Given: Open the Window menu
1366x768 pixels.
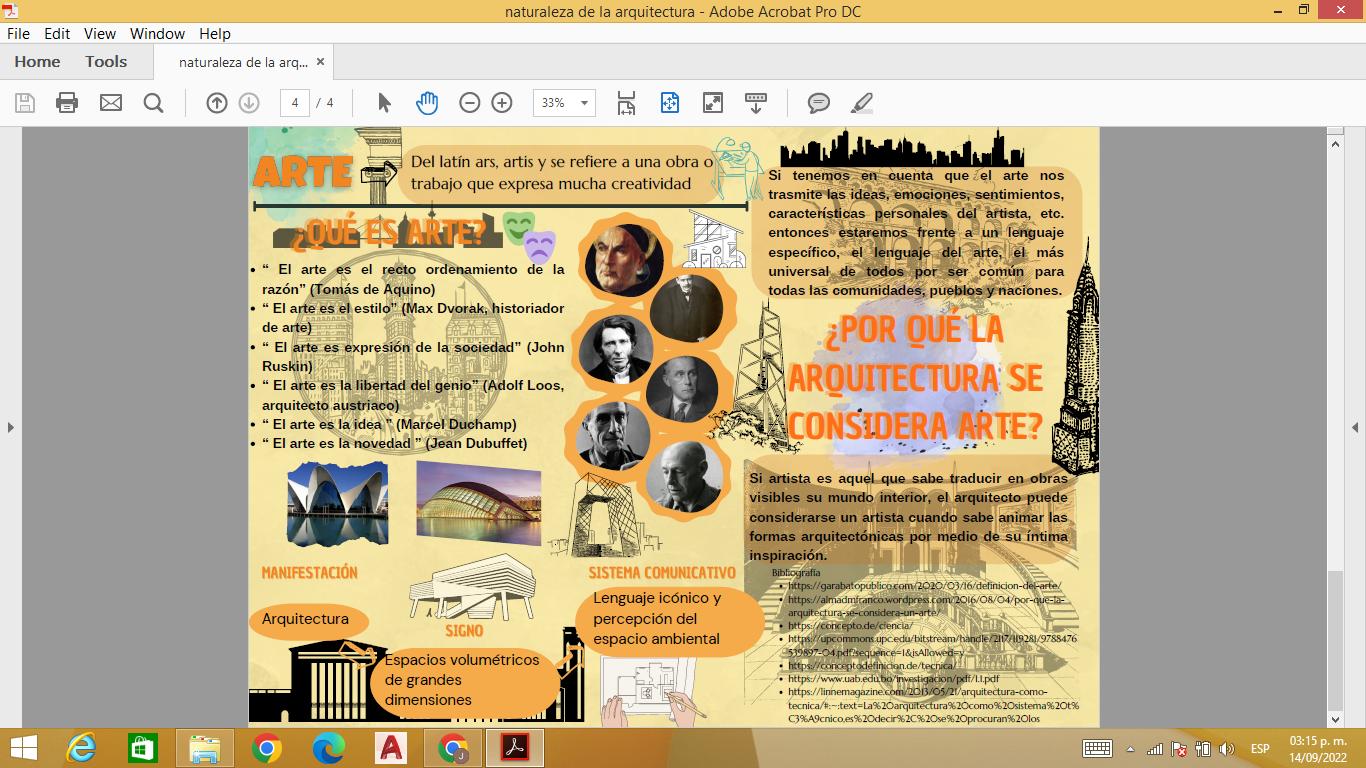Looking at the screenshot, I should (157, 33).
